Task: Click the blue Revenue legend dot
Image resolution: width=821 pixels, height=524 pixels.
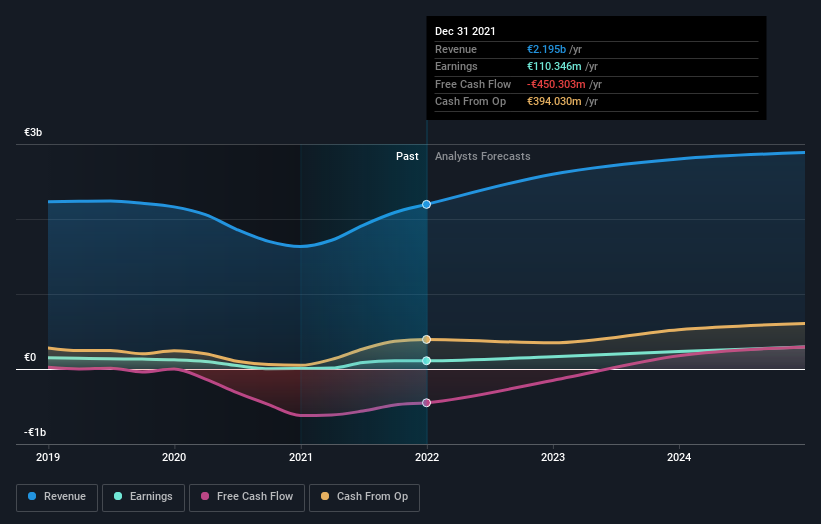Action: pos(32,496)
